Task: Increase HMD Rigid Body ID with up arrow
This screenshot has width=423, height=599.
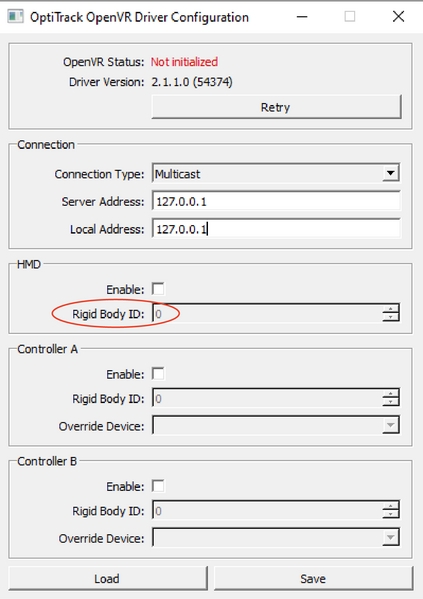Action: [391, 309]
